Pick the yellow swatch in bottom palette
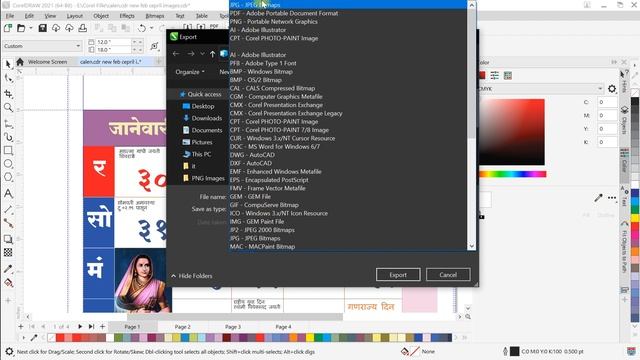The image size is (640, 360). [x=310, y=338]
